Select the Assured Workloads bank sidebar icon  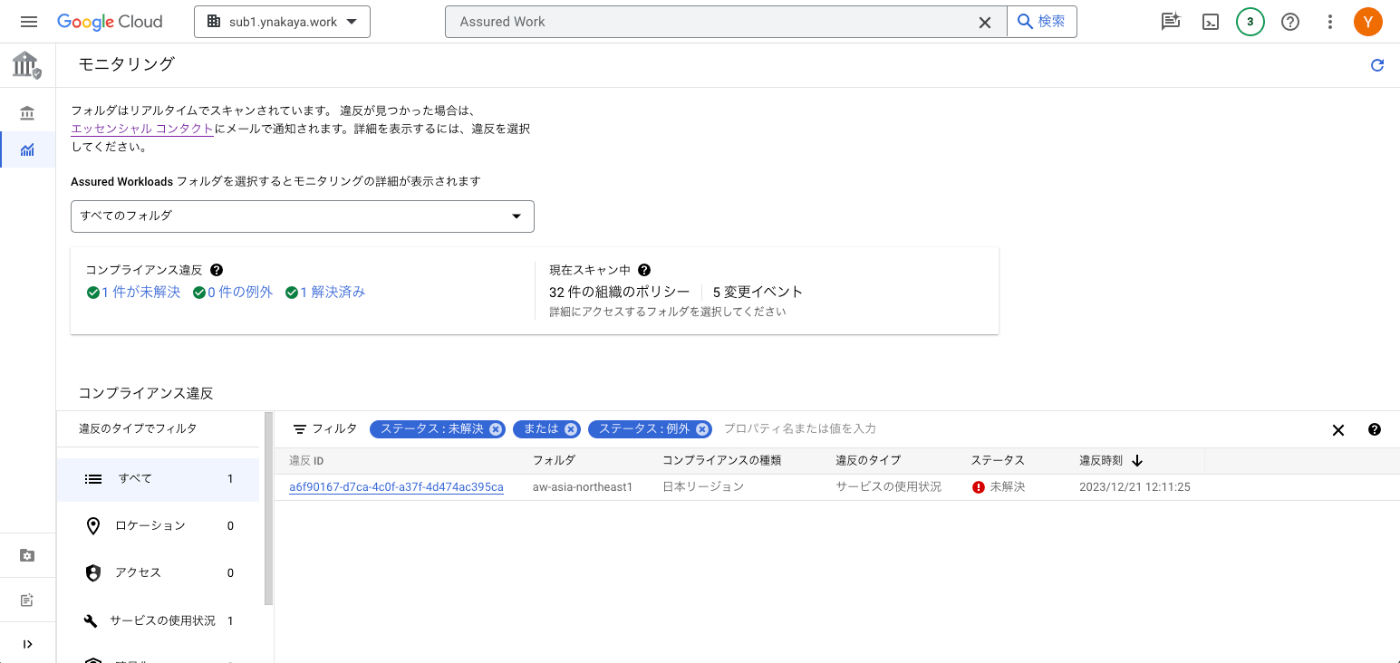tap(27, 113)
